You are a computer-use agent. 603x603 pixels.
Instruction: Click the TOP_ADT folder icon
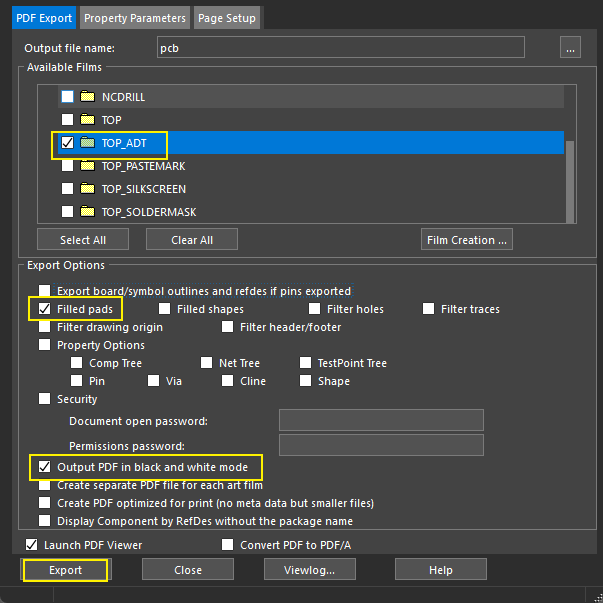click(87, 143)
